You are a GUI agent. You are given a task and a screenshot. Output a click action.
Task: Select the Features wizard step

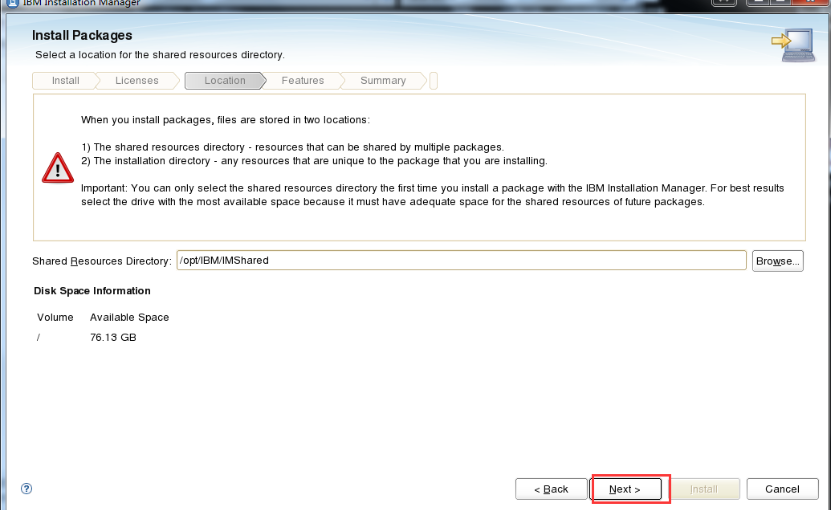coord(303,81)
